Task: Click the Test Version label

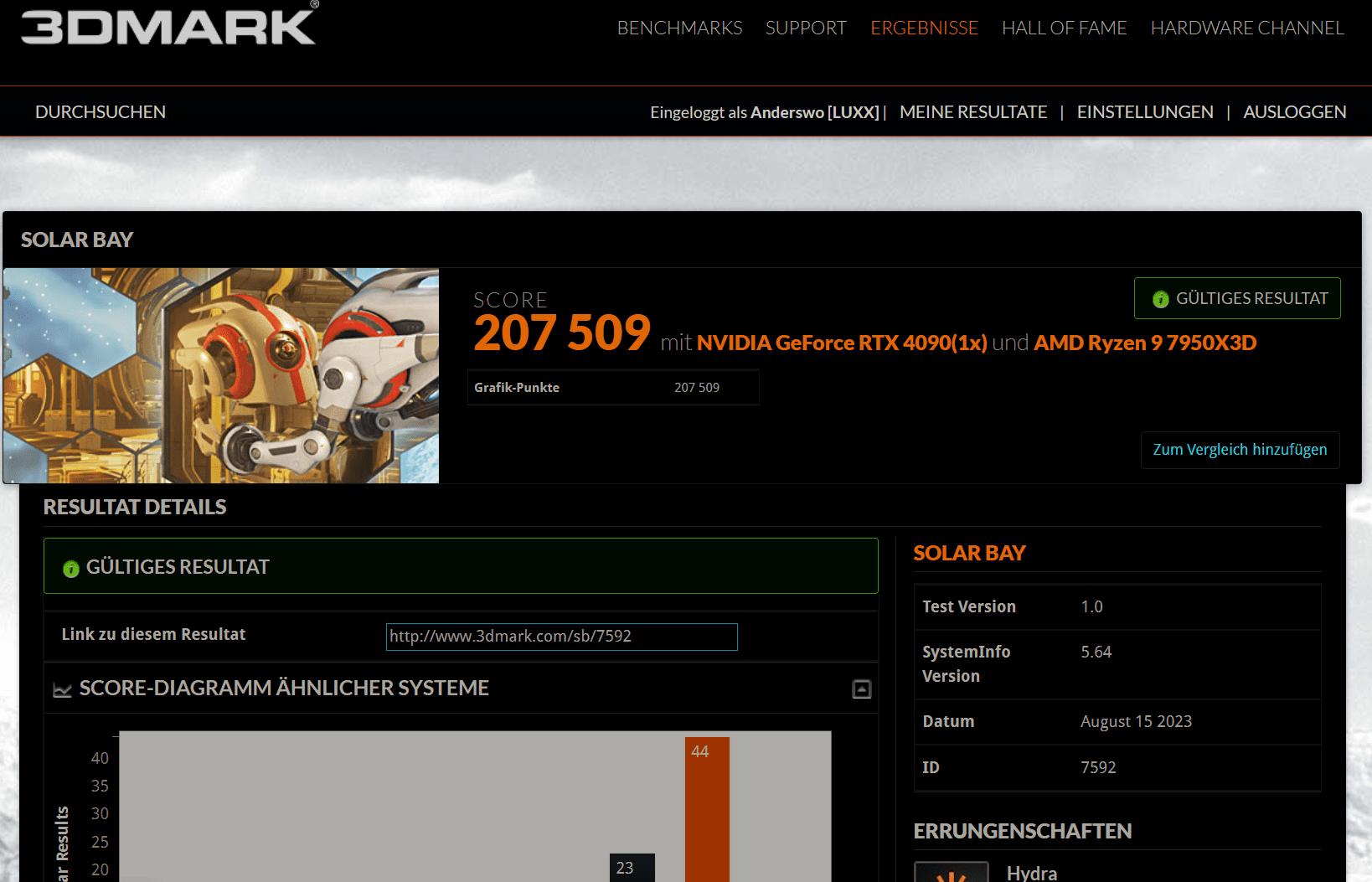Action: click(969, 606)
